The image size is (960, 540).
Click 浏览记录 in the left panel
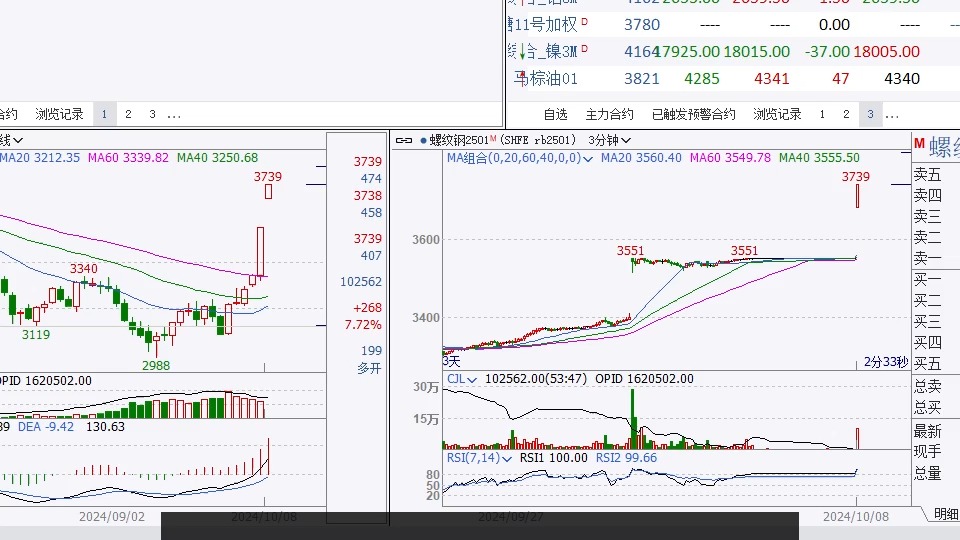[x=59, y=114]
